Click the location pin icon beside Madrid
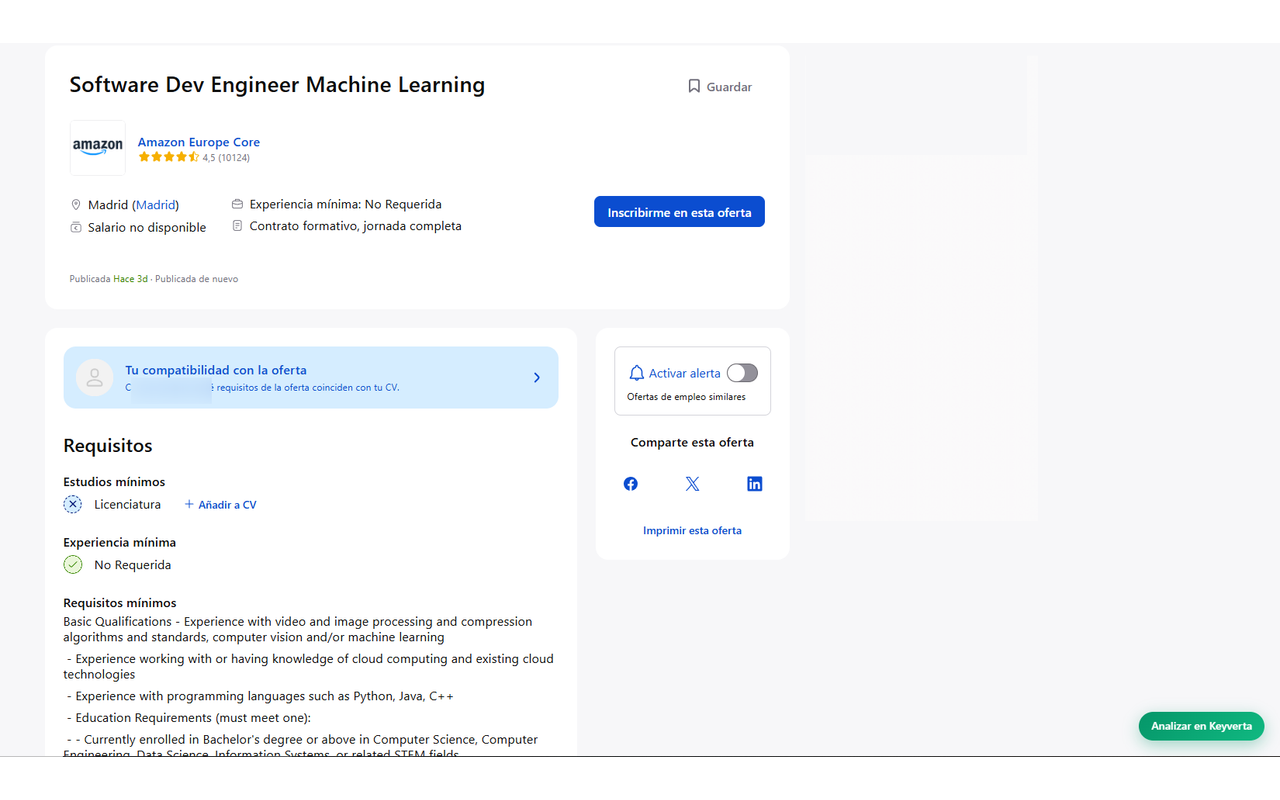1280x800 pixels. (x=76, y=205)
